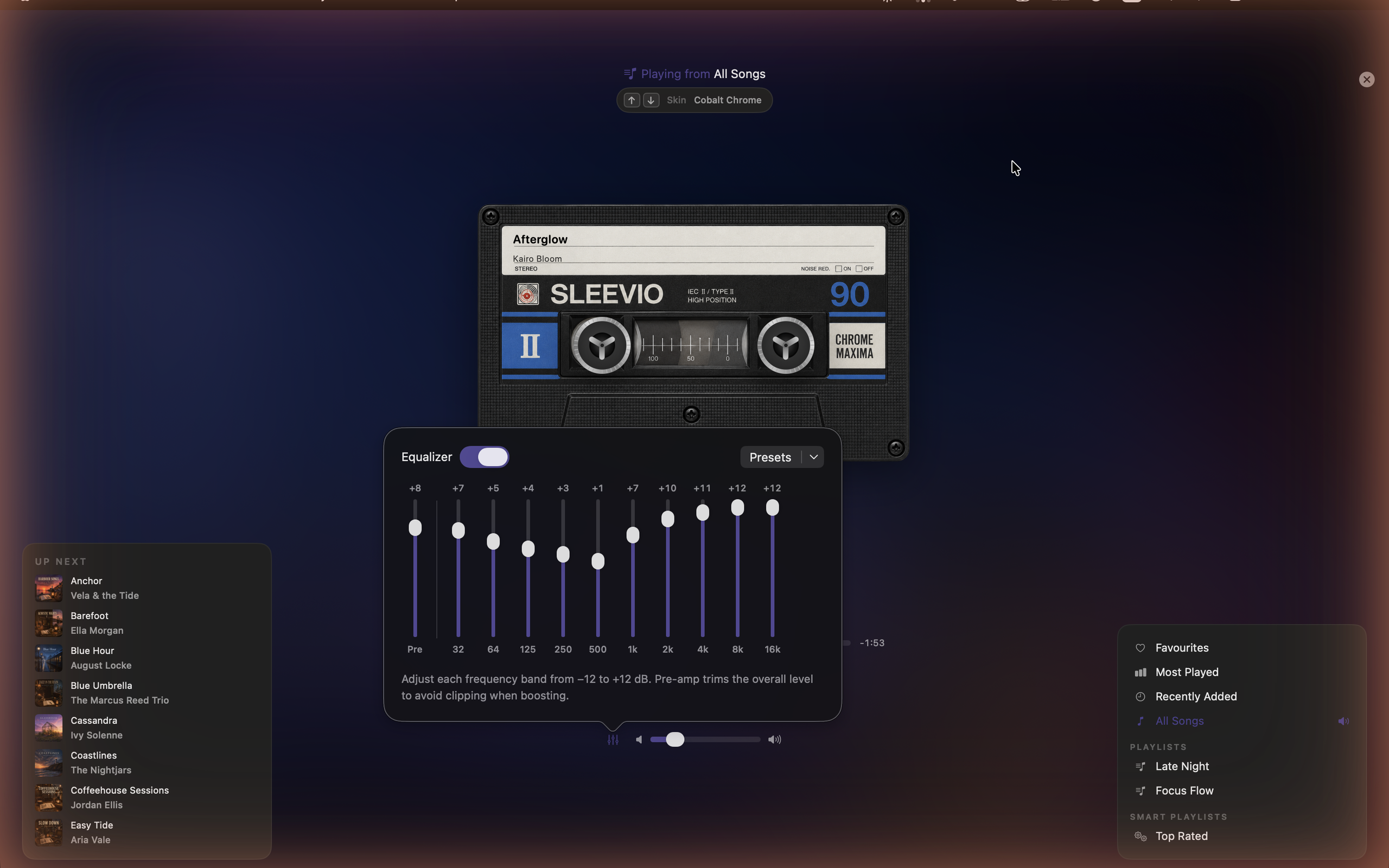Click the All Songs link in Playing from
1389x868 pixels.
[740, 74]
